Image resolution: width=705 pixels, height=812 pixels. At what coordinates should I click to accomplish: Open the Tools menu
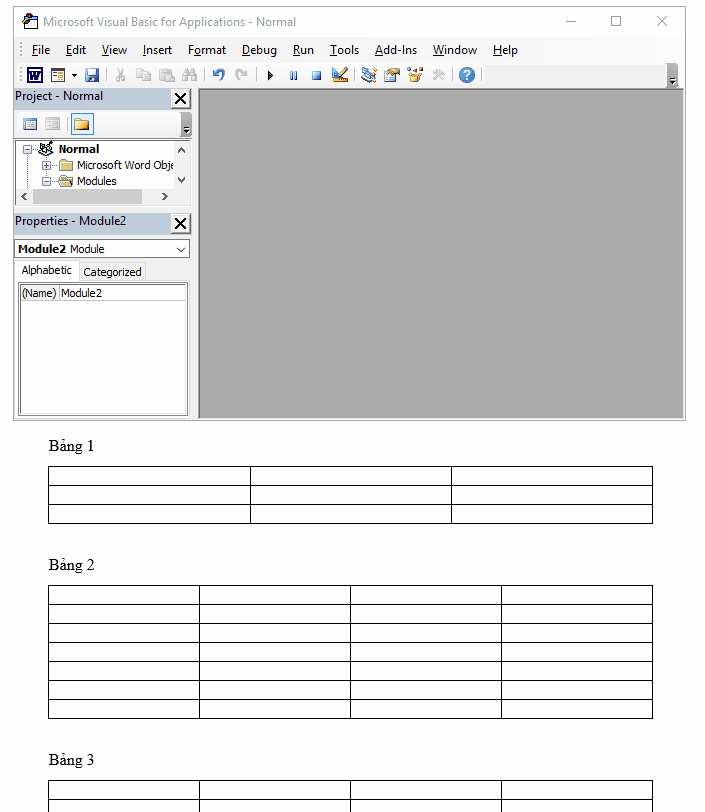[x=344, y=50]
